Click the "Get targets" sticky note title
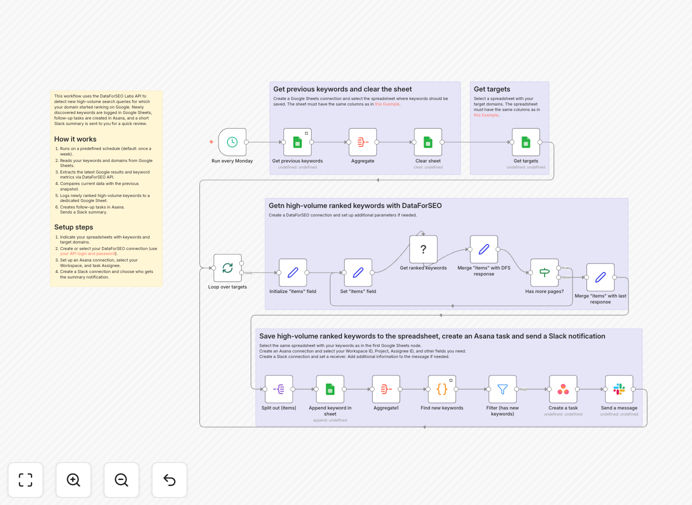The width and height of the screenshot is (692, 505). [492, 89]
